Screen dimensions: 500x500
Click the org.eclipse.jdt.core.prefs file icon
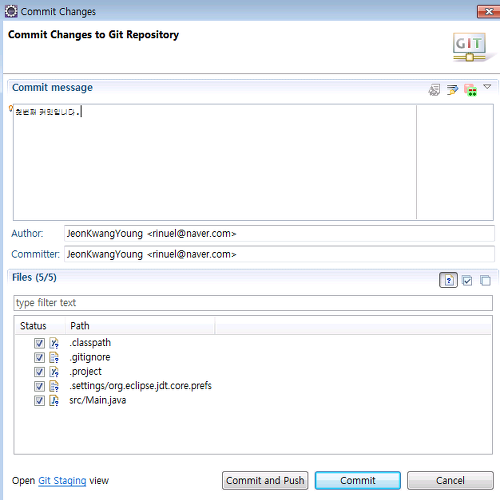[54, 386]
